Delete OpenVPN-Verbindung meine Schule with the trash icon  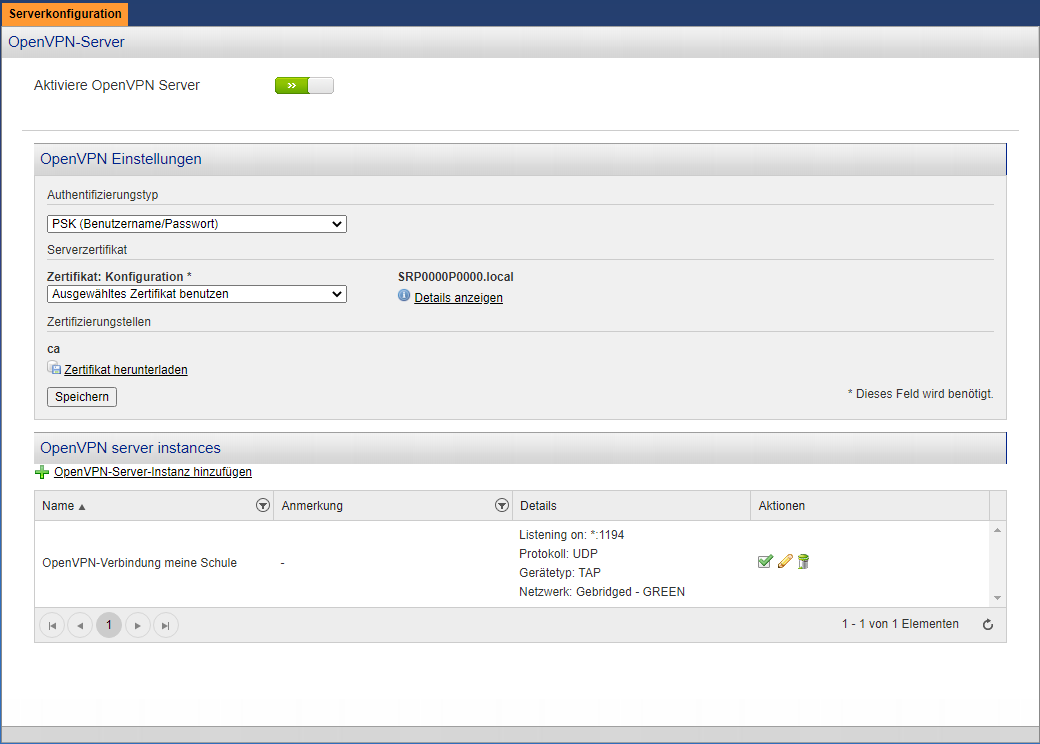pos(803,562)
